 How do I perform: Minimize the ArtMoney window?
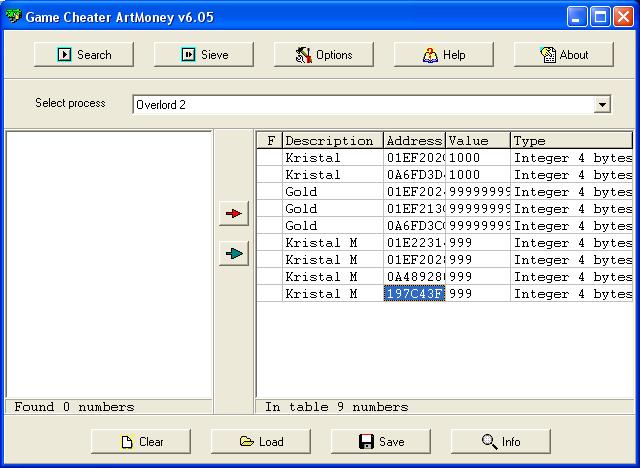click(x=577, y=17)
